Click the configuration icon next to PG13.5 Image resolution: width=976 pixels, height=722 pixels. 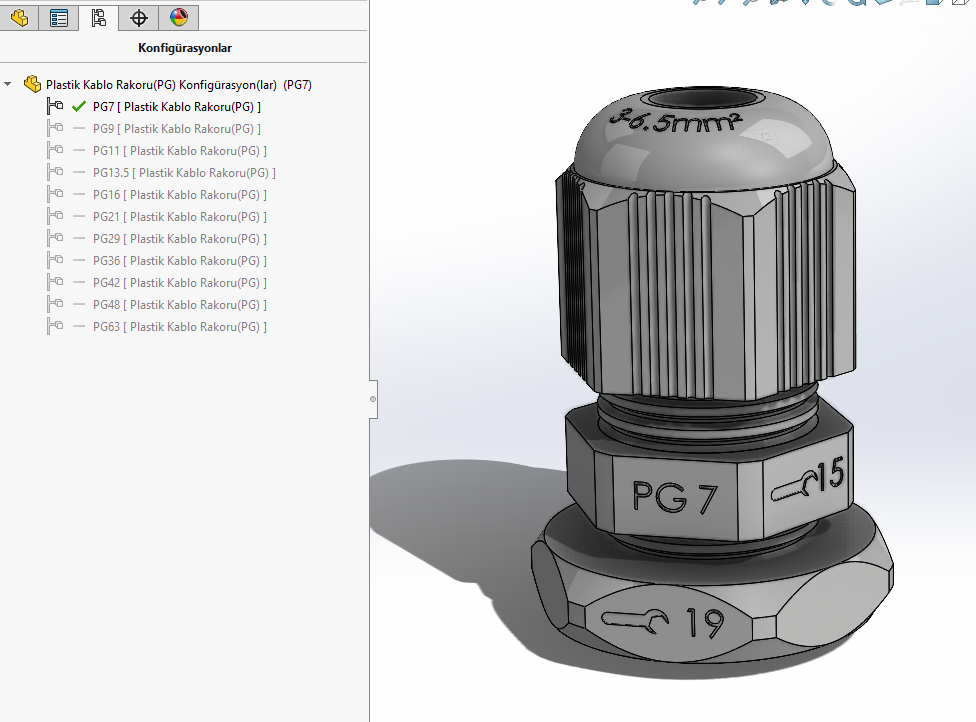coord(55,172)
